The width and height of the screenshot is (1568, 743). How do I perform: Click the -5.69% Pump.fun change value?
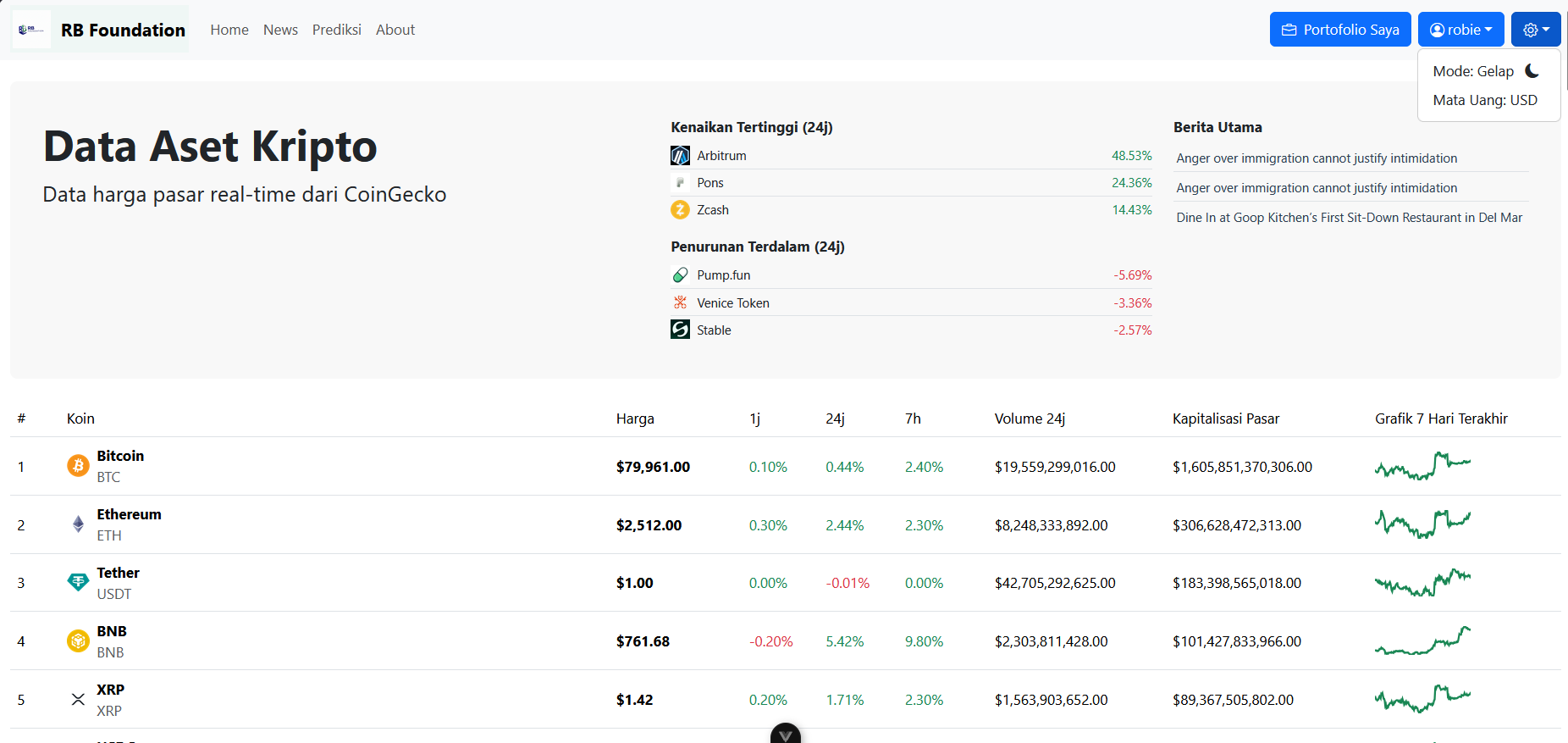pos(1133,275)
